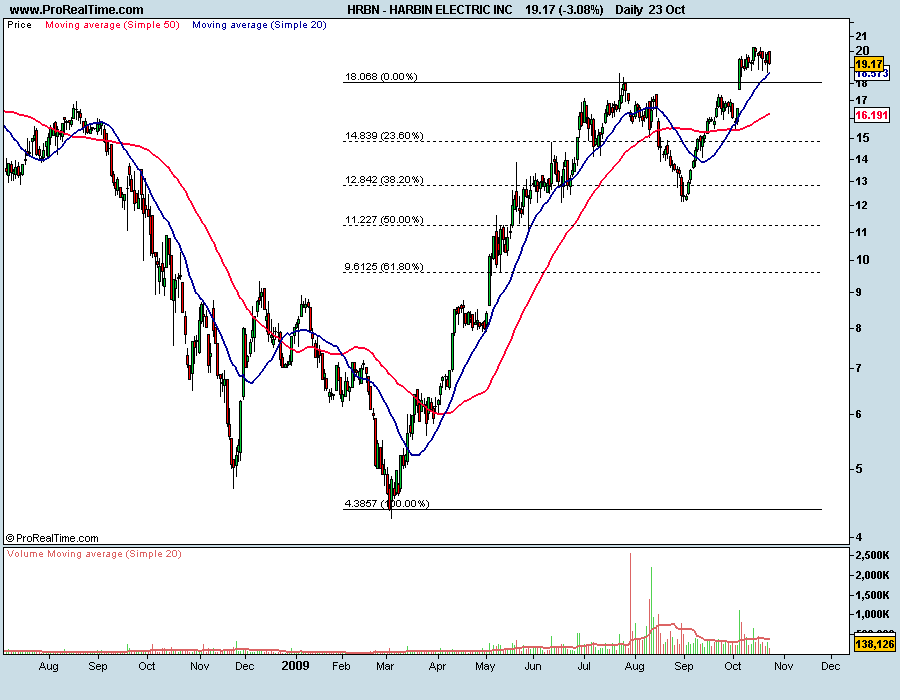The height and width of the screenshot is (700, 900).
Task: Click the yellow 19.17 current price tag
Action: [868, 64]
